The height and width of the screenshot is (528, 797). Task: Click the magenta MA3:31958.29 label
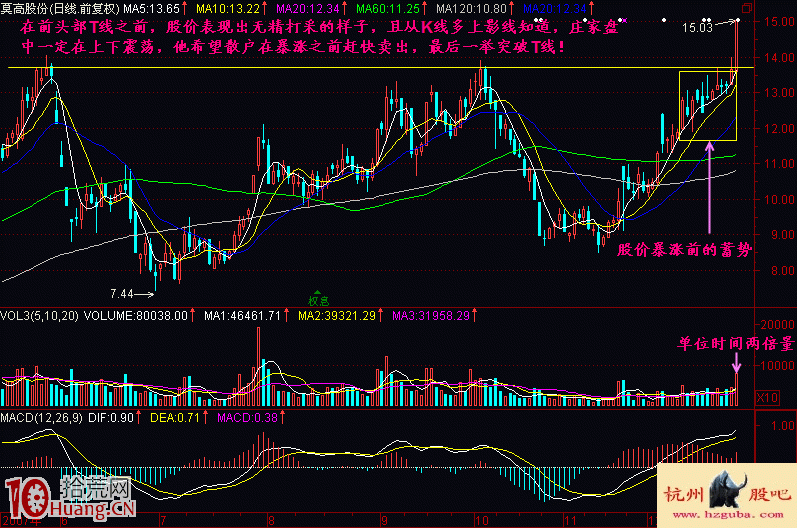click(431, 316)
